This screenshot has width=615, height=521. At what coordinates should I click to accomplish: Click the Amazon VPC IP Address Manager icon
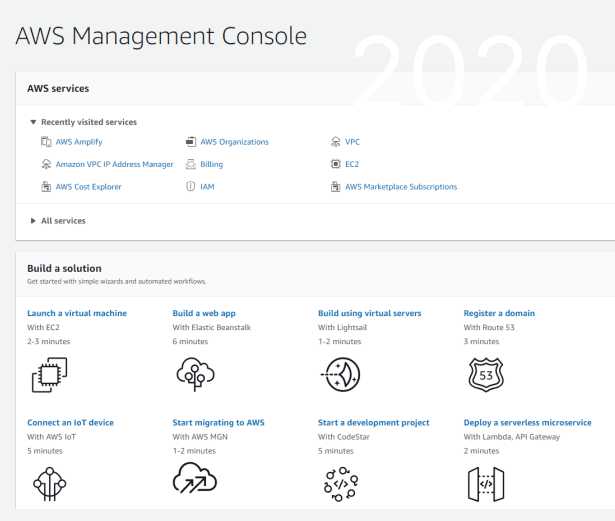(x=46, y=164)
